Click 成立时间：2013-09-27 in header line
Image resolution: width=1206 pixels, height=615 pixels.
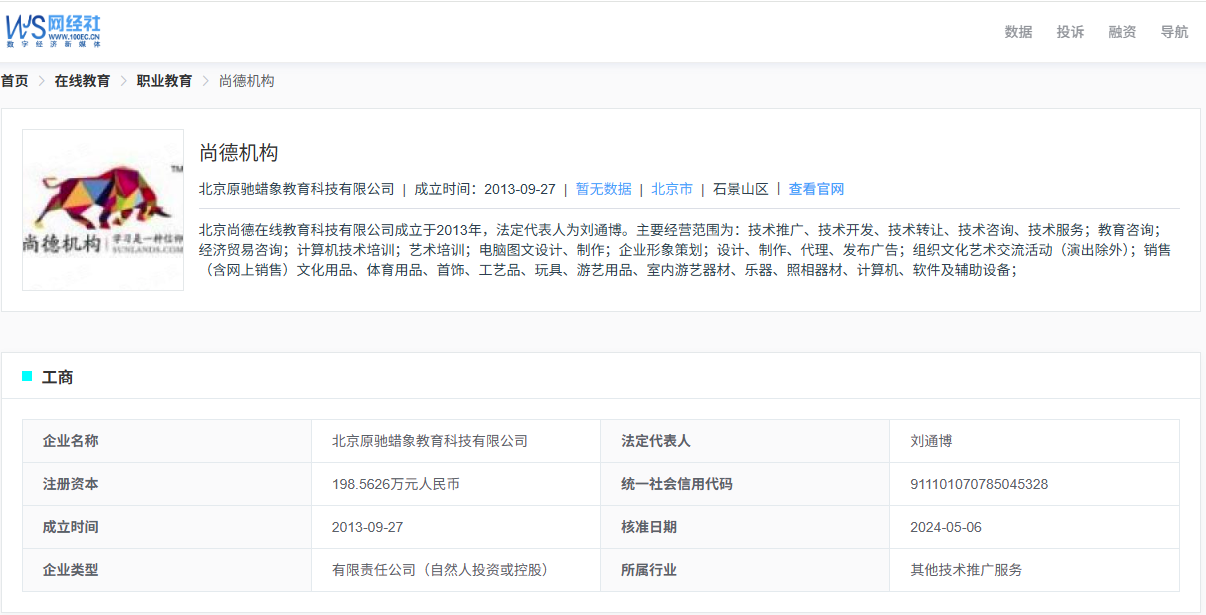click(485, 189)
